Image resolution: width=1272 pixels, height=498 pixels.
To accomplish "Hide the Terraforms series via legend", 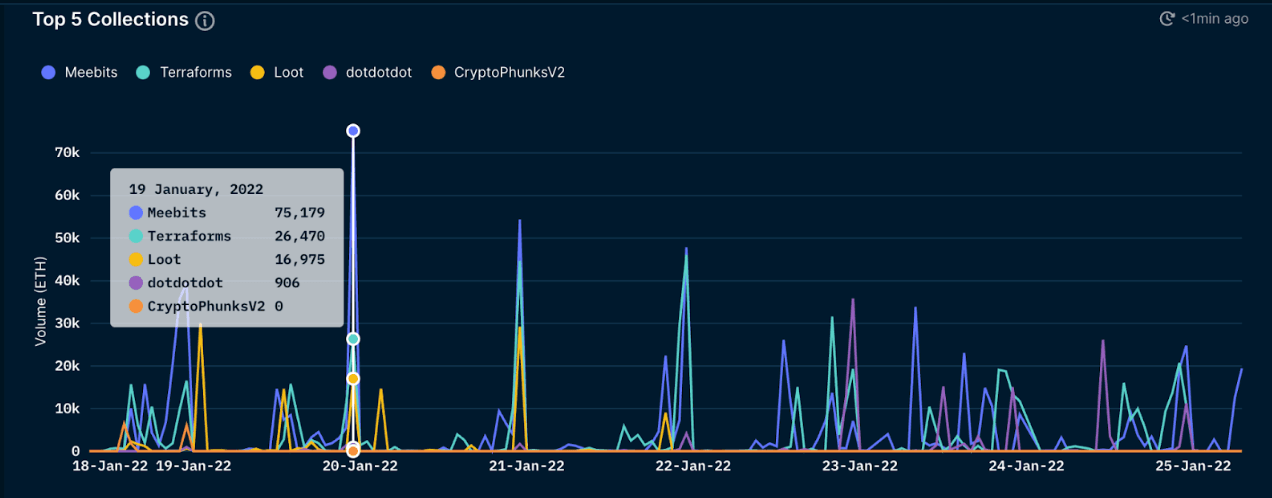I will click(x=184, y=72).
